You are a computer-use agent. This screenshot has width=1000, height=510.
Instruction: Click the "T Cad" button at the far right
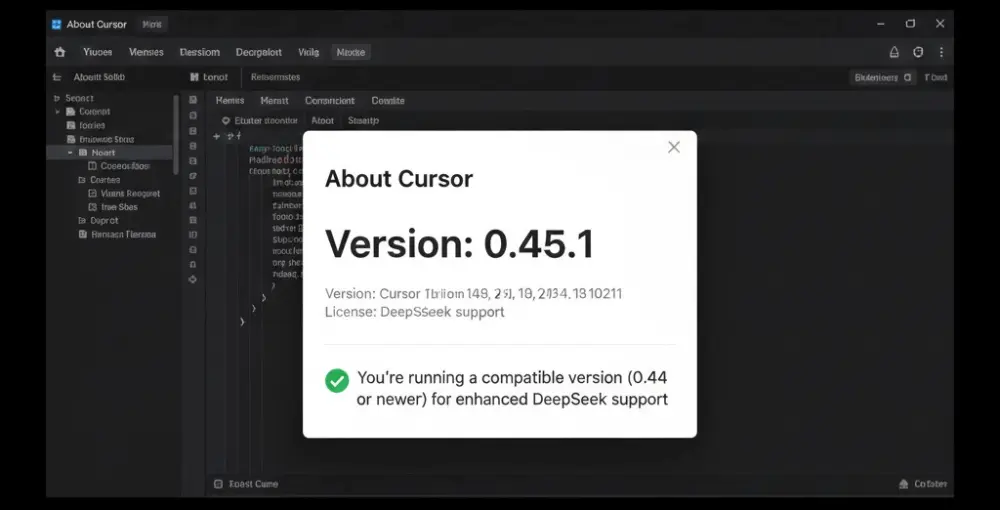click(936, 77)
